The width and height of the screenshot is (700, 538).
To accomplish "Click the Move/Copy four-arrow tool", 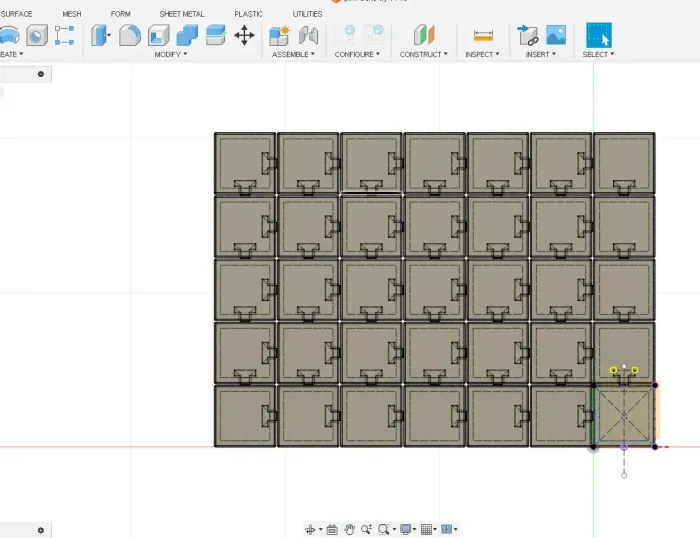I will [244, 35].
